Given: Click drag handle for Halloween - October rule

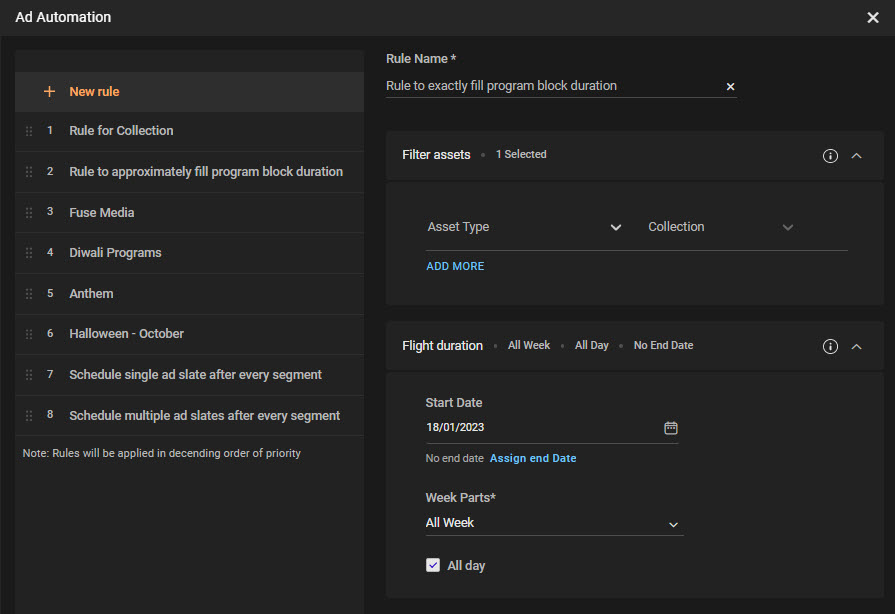Looking at the screenshot, I should (29, 334).
